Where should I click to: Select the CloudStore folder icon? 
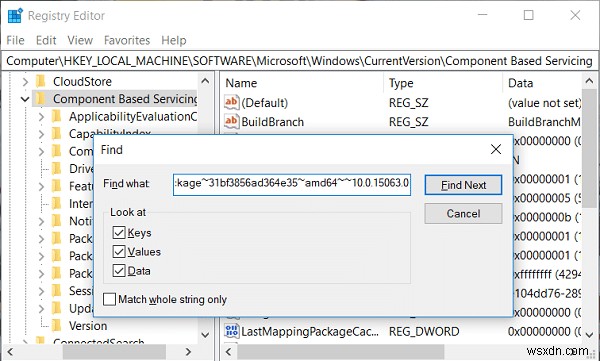pyautogui.click(x=40, y=82)
